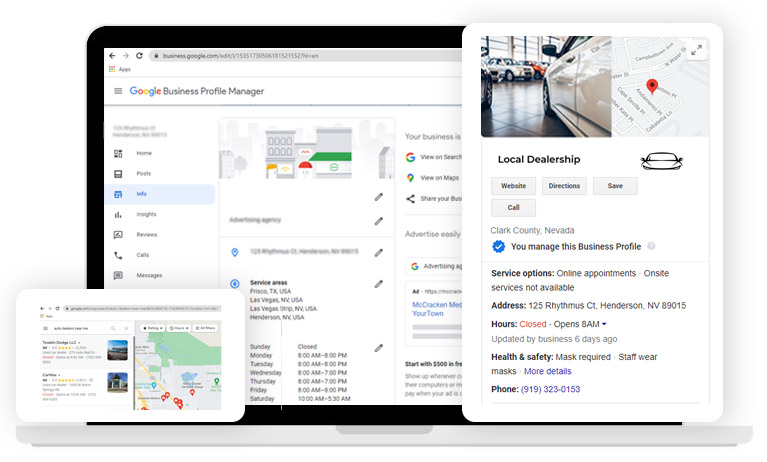Click the Call button
The width and height of the screenshot is (767, 462).
514,208
